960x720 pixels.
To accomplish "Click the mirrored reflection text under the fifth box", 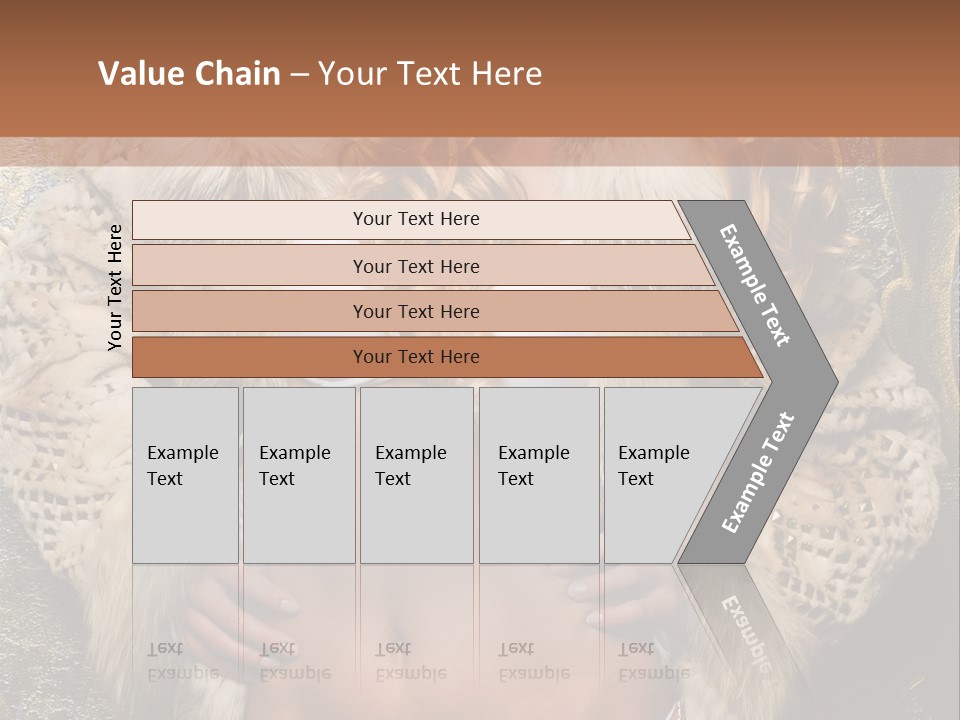I will coord(653,661).
